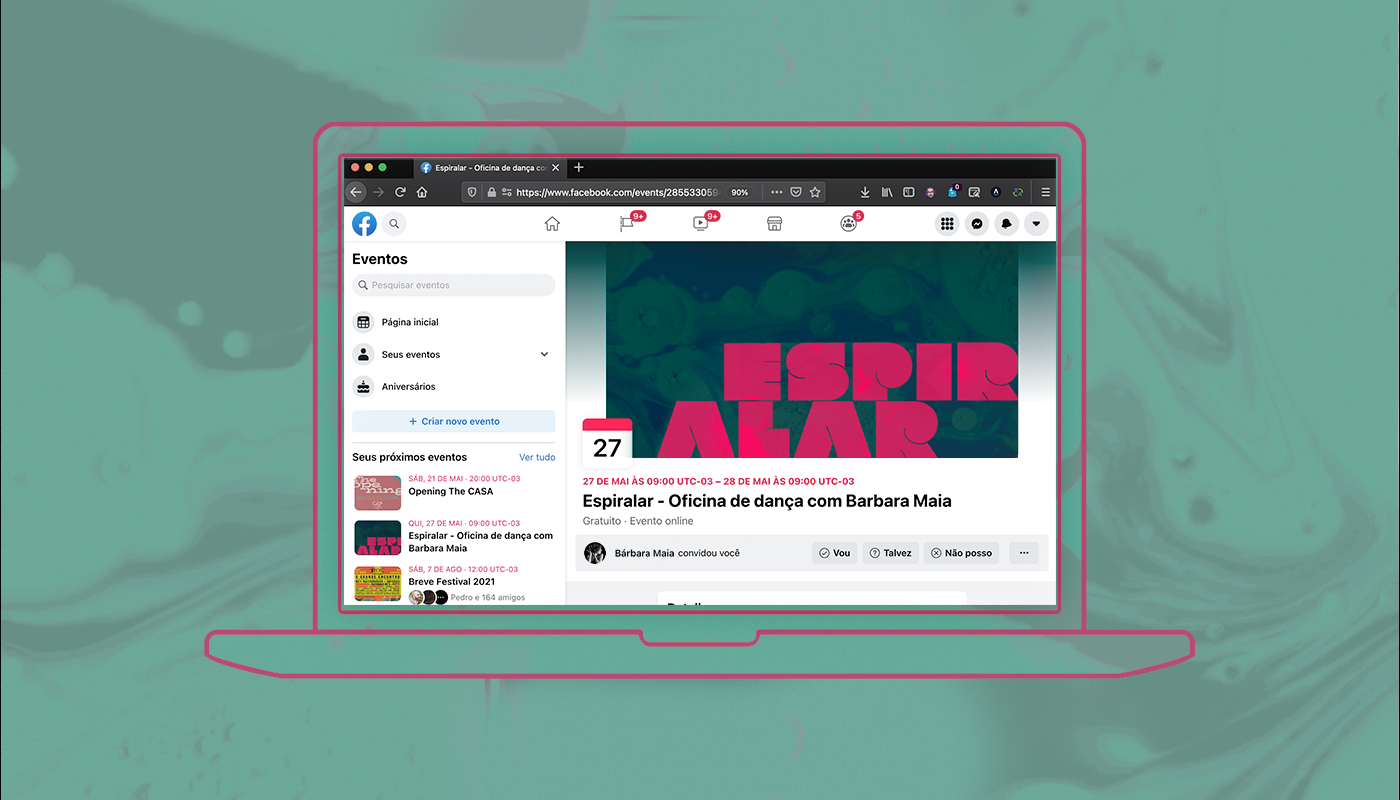Save the page to Pocket

click(x=796, y=192)
